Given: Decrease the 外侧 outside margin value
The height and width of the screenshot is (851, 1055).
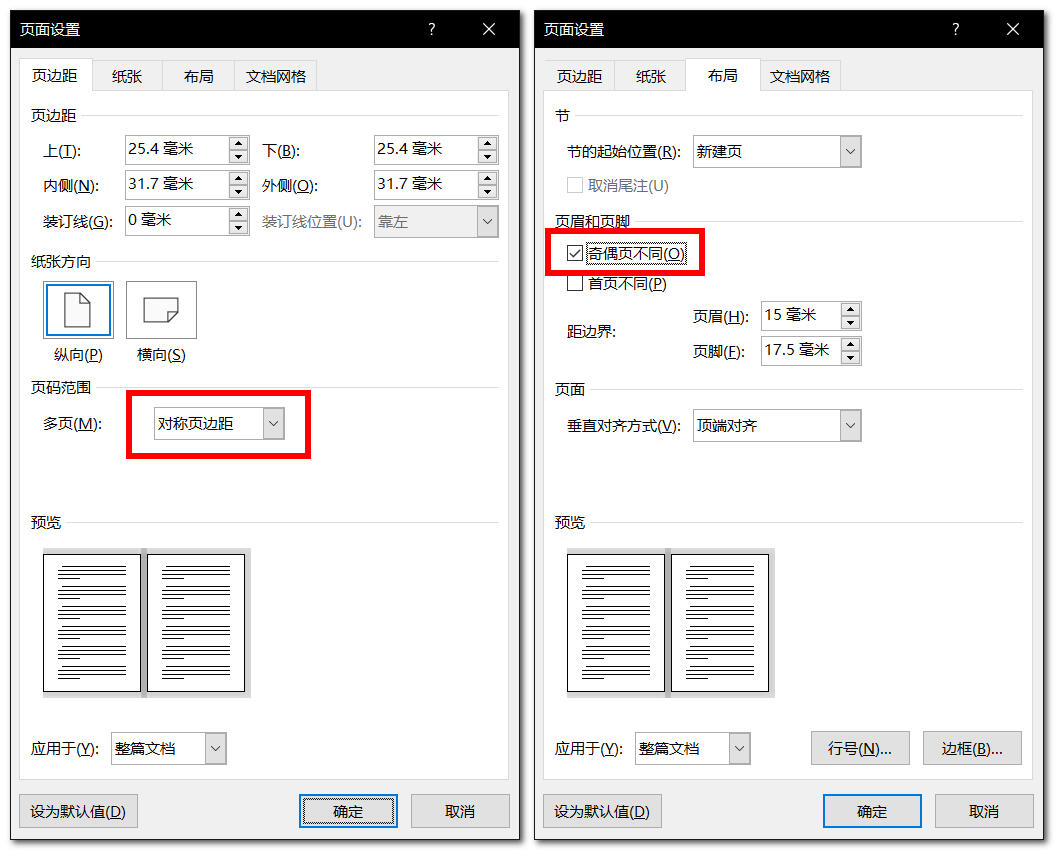Looking at the screenshot, I should (487, 191).
